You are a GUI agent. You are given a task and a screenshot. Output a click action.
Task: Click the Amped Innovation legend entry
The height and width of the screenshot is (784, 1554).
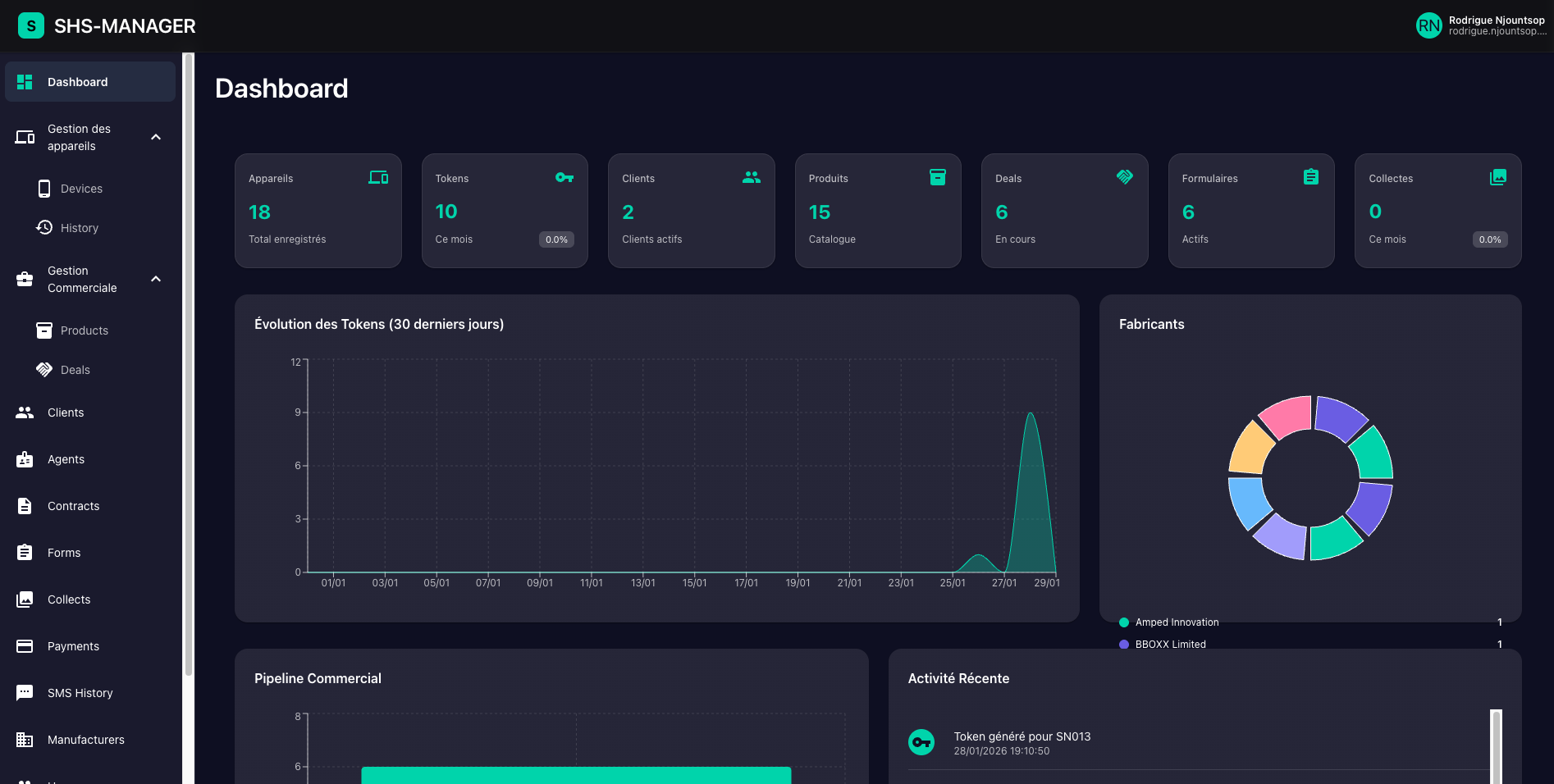click(x=1177, y=622)
